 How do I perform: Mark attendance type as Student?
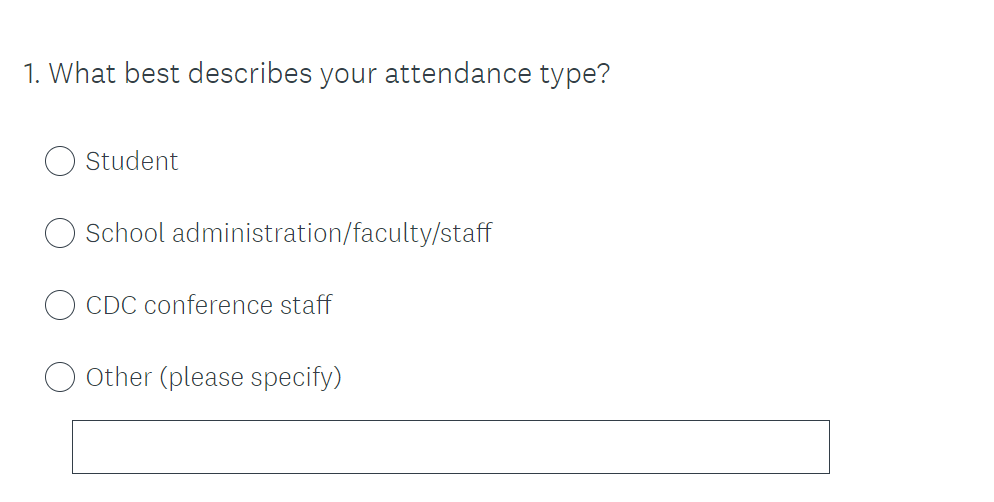pyautogui.click(x=60, y=161)
